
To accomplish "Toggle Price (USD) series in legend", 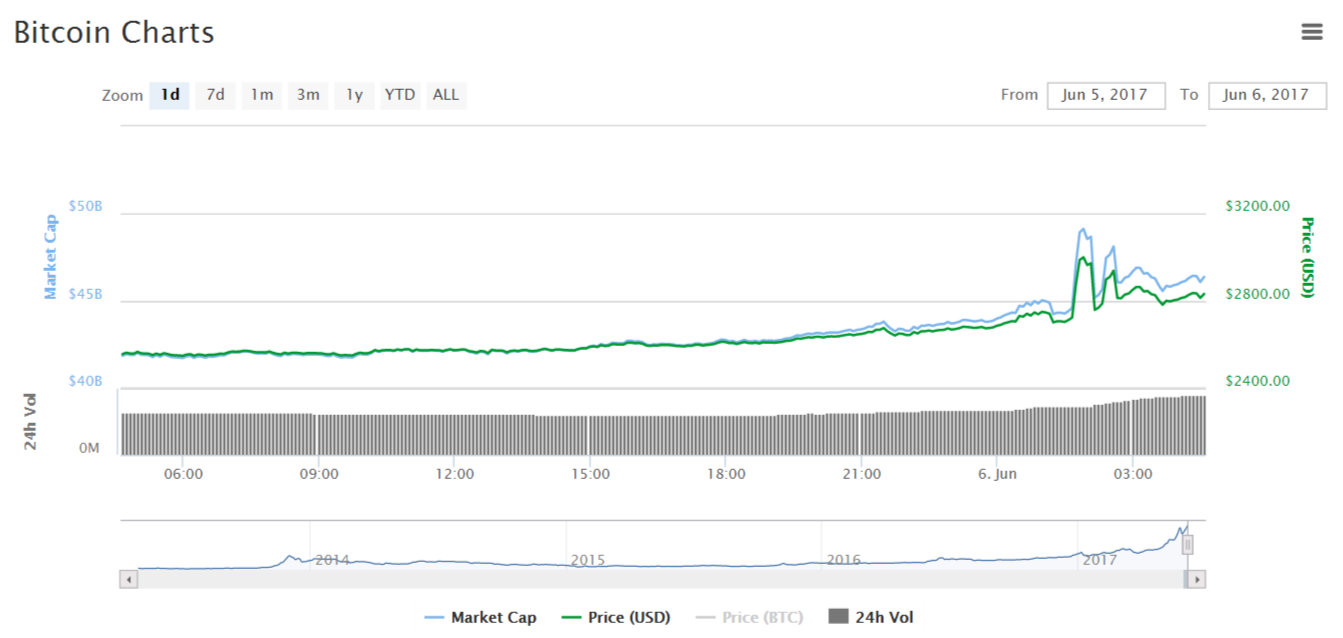I will 616,618.
